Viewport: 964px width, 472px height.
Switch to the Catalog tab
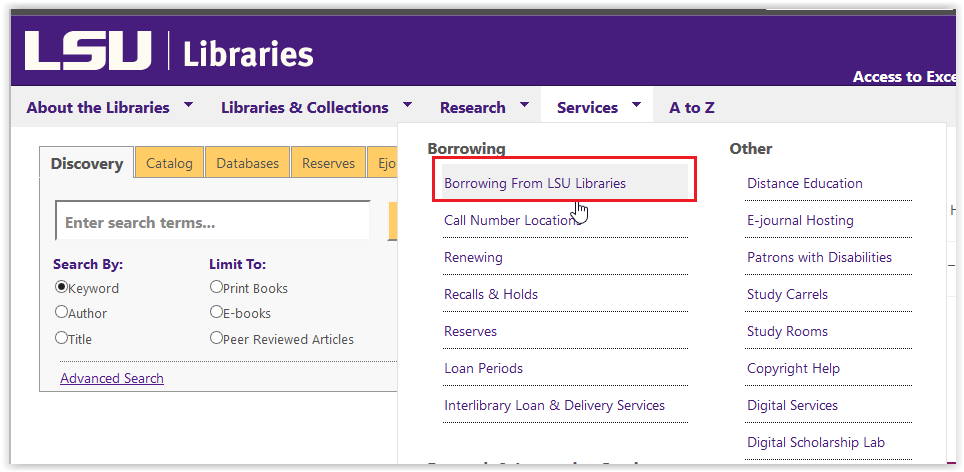click(169, 163)
